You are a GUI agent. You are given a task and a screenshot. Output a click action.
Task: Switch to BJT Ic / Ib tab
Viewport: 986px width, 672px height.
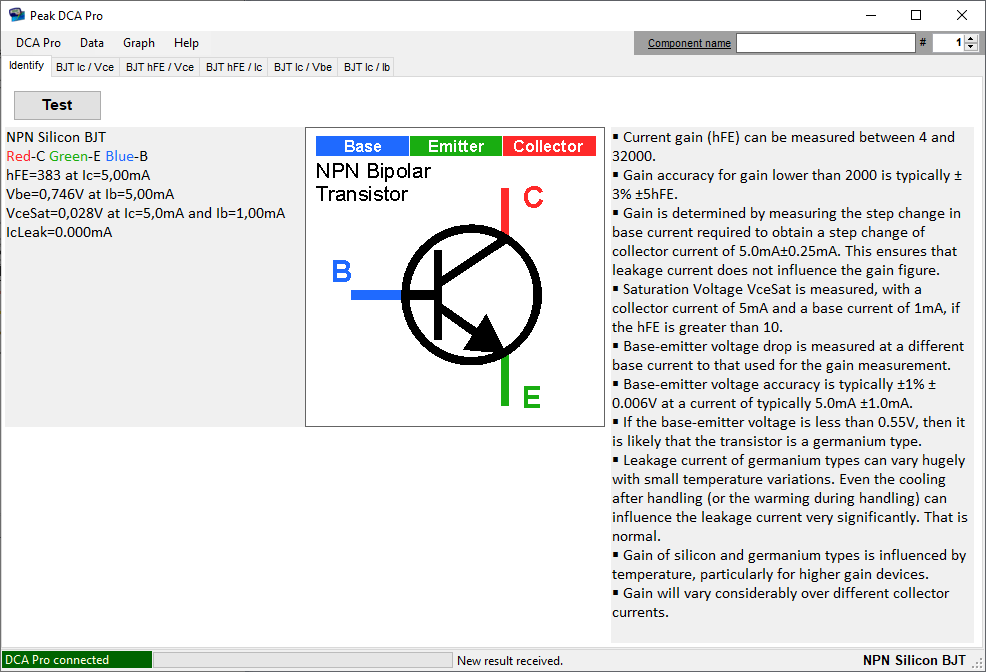click(367, 67)
